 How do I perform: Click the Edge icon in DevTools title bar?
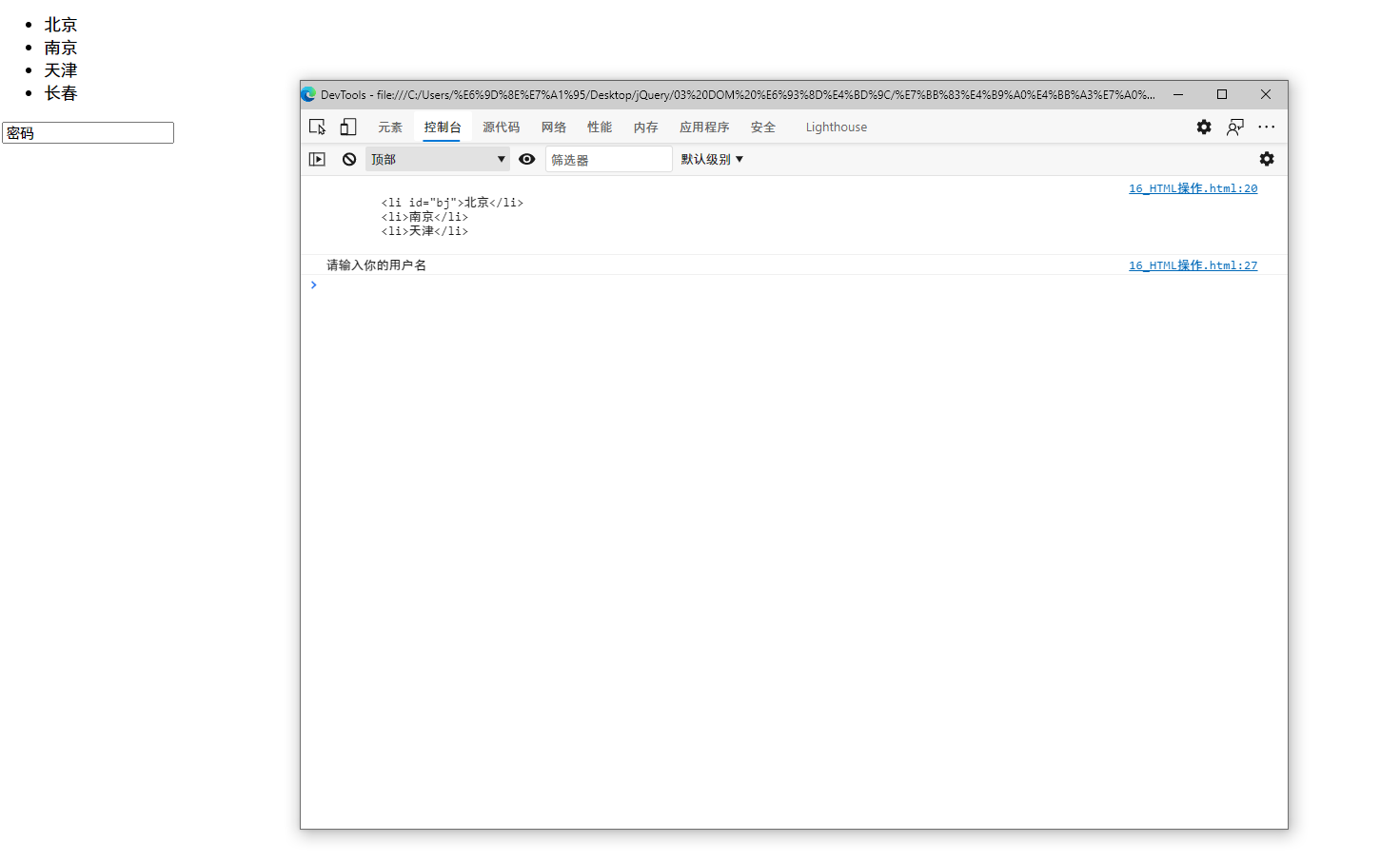(308, 94)
